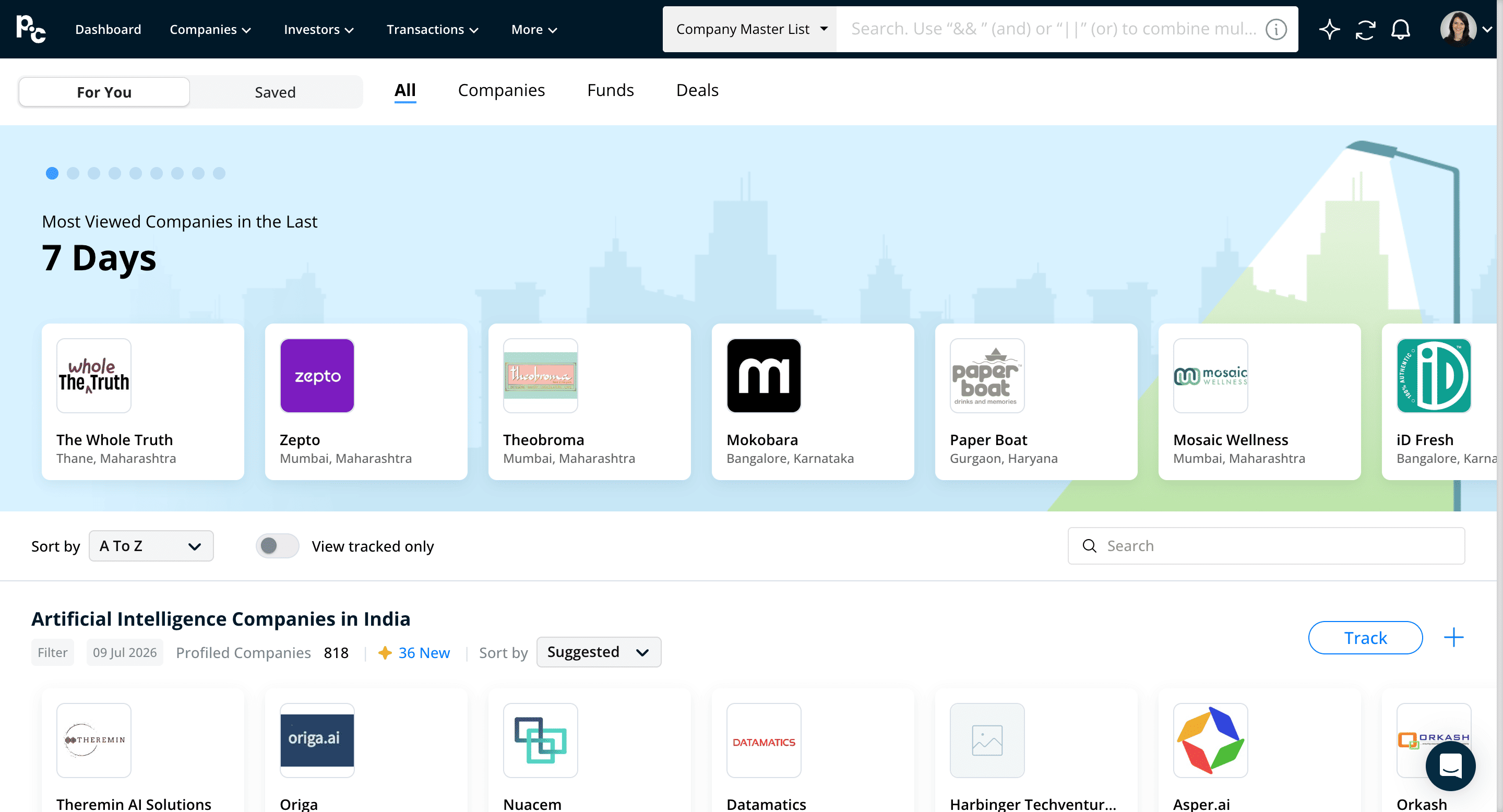Screen dimensions: 1503x812
Task: Click the Filter button
Action: click(x=53, y=652)
